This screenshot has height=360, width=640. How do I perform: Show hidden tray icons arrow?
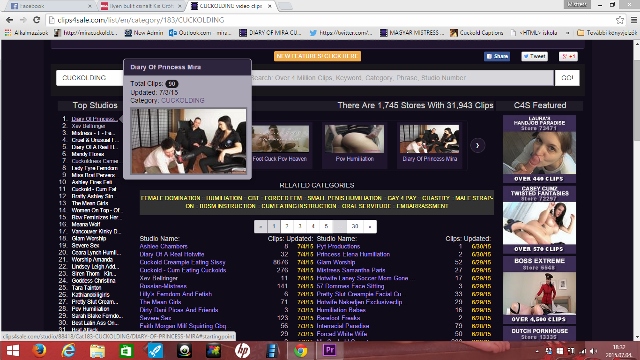coord(537,351)
